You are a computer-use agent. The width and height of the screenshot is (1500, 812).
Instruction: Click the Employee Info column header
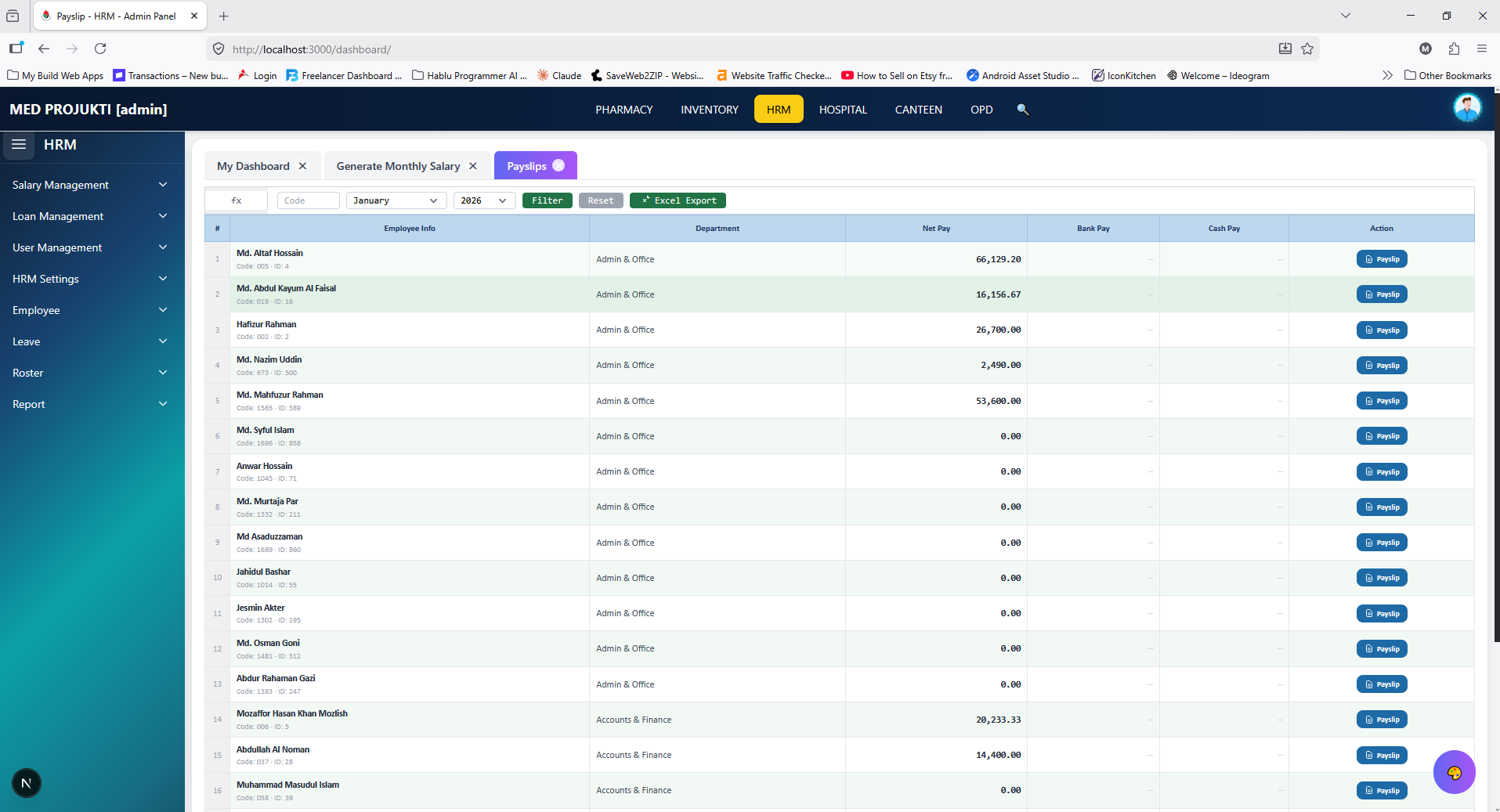pyautogui.click(x=410, y=229)
